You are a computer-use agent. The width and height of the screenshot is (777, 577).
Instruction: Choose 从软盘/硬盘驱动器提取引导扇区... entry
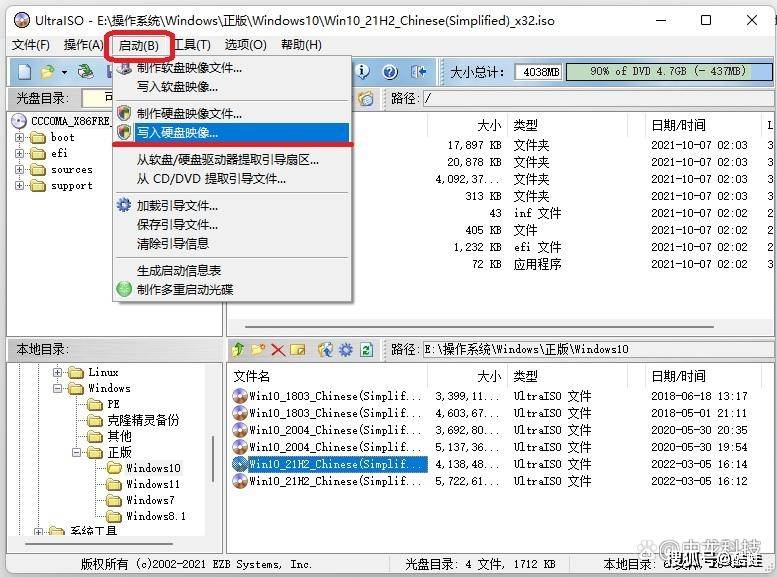point(232,160)
